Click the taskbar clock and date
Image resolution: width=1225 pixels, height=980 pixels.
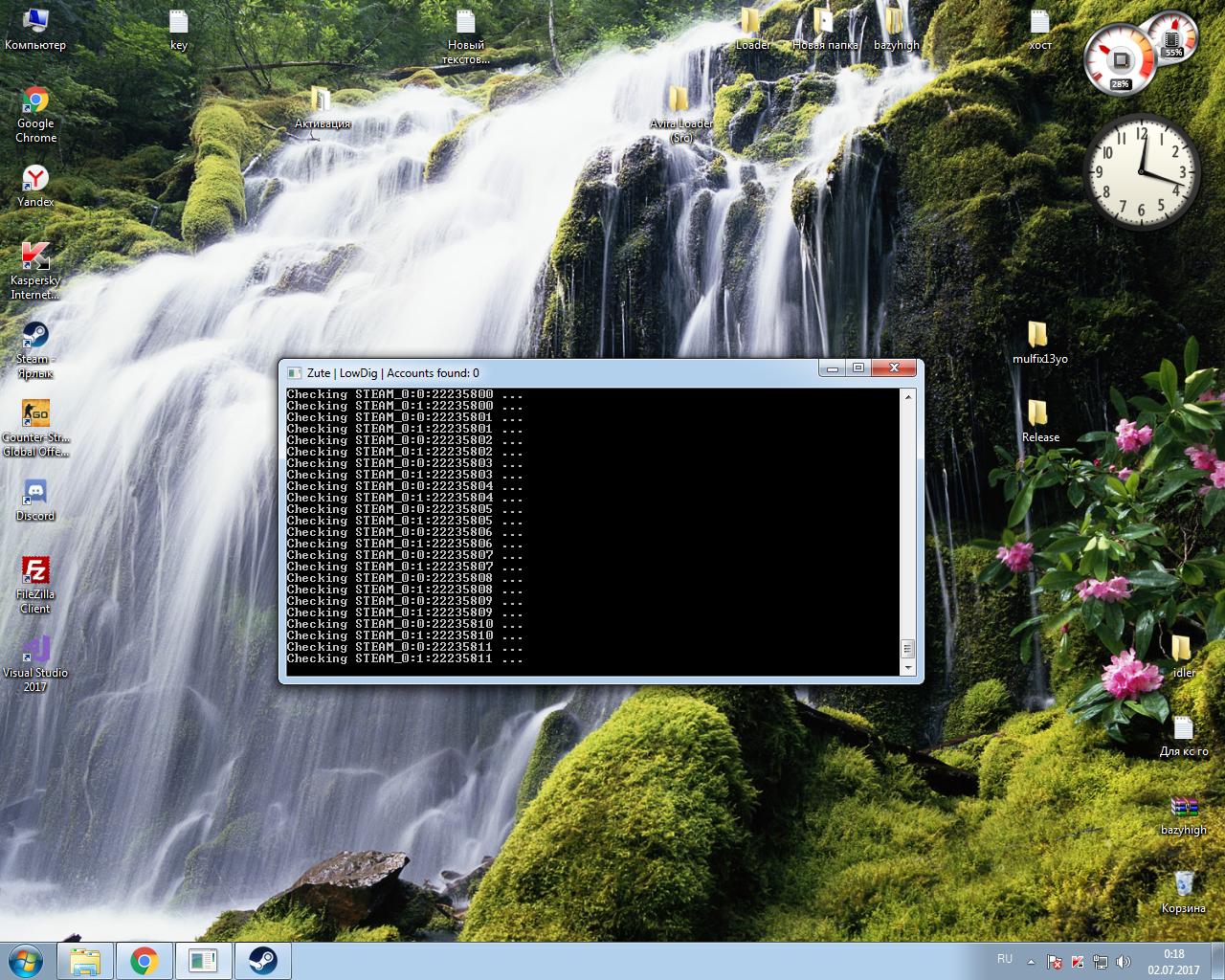pyautogui.click(x=1173, y=962)
